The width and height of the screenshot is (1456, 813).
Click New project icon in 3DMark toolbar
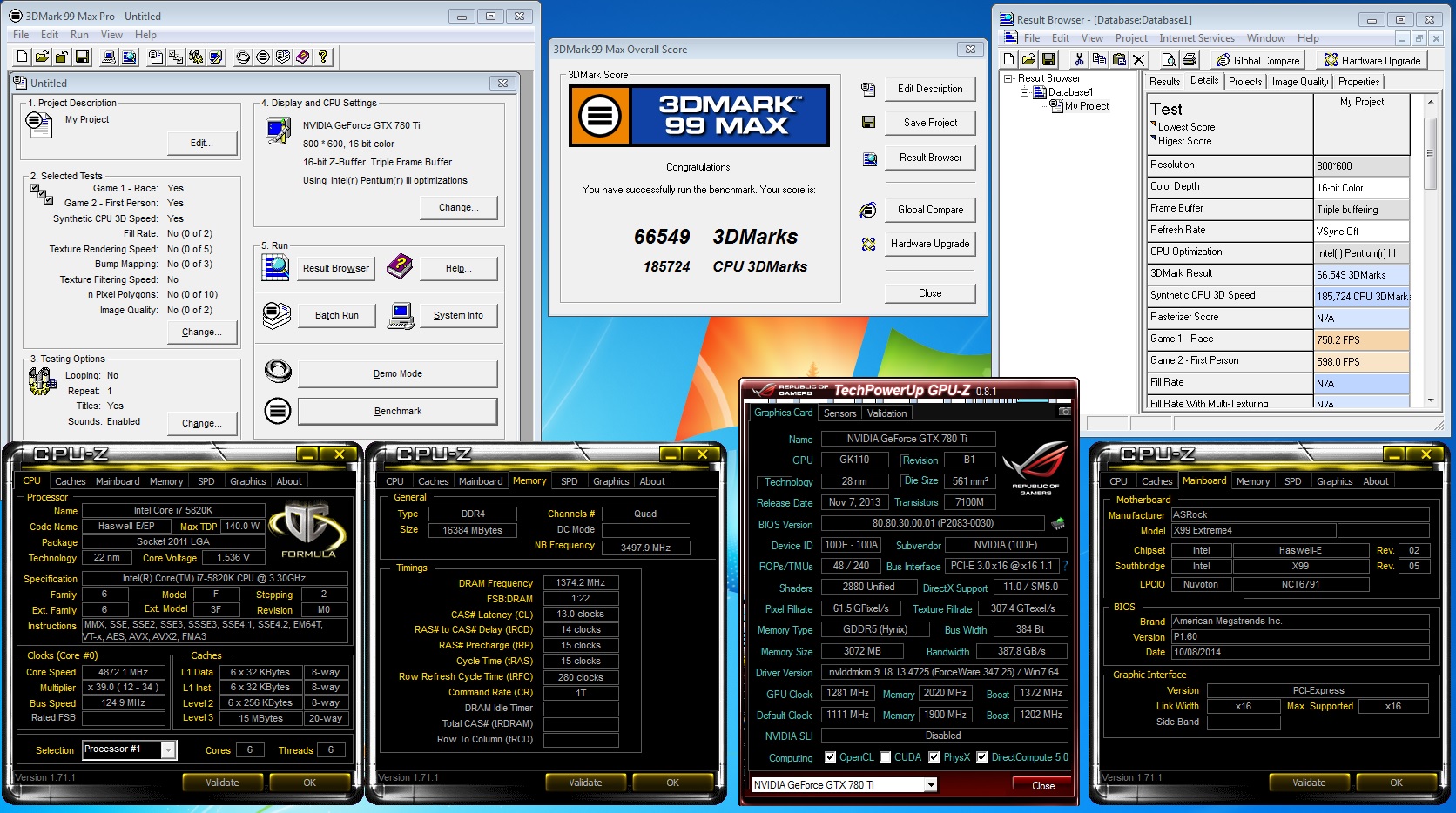click(x=24, y=57)
